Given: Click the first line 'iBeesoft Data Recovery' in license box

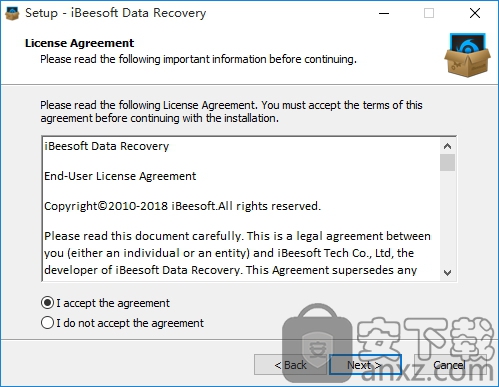Looking at the screenshot, I should pyautogui.click(x=107, y=146).
